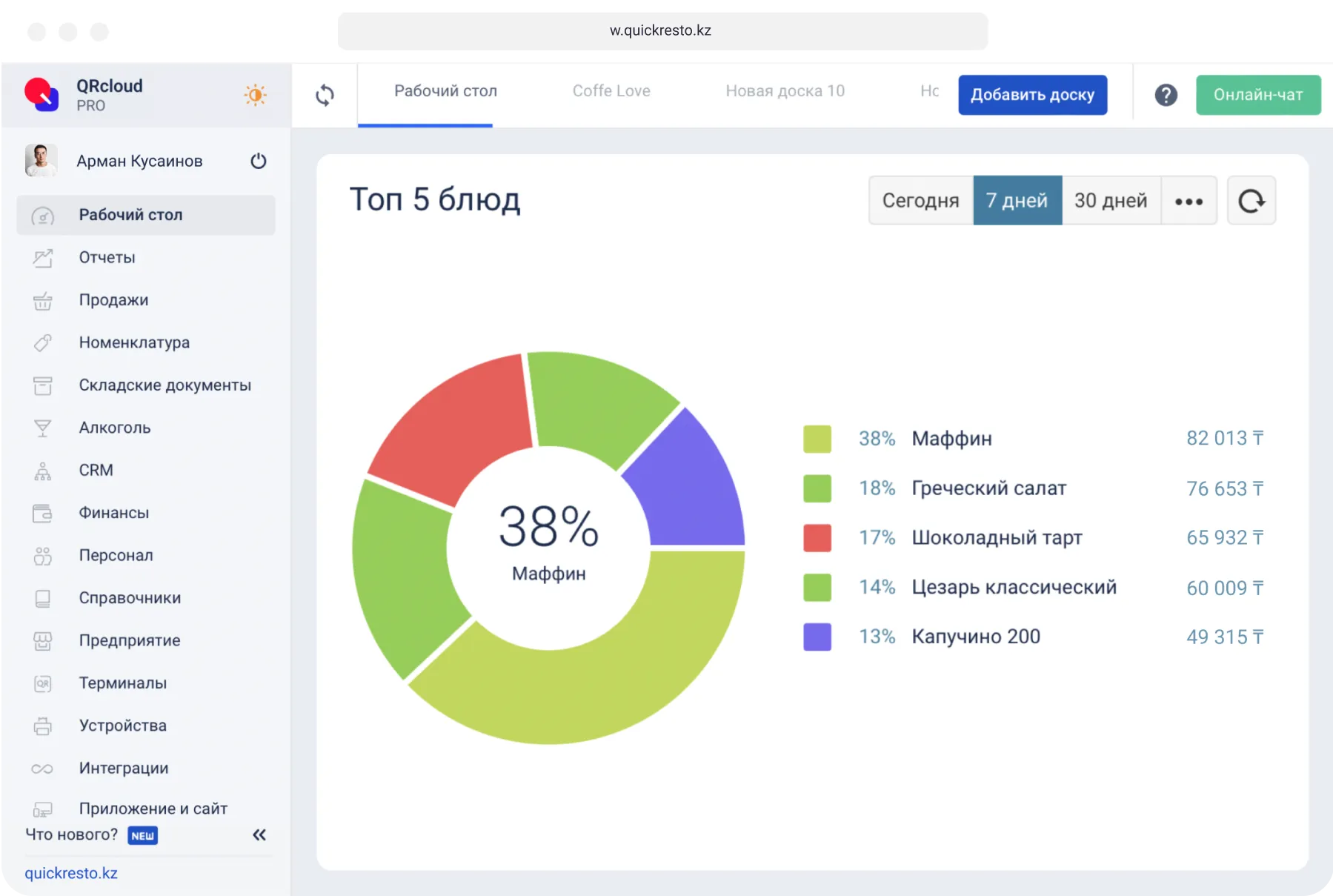Click the sync arrows icon beside tabs
1333x896 pixels.
click(325, 95)
